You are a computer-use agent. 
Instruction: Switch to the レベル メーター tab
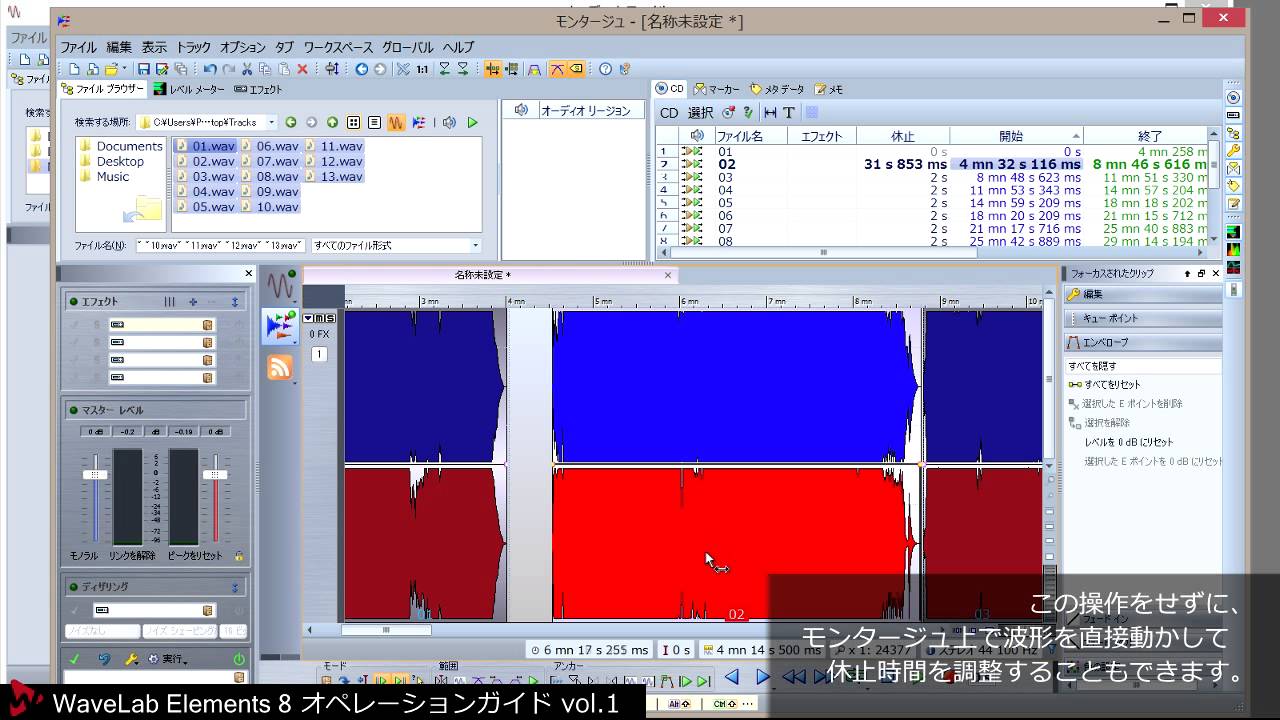[189, 89]
